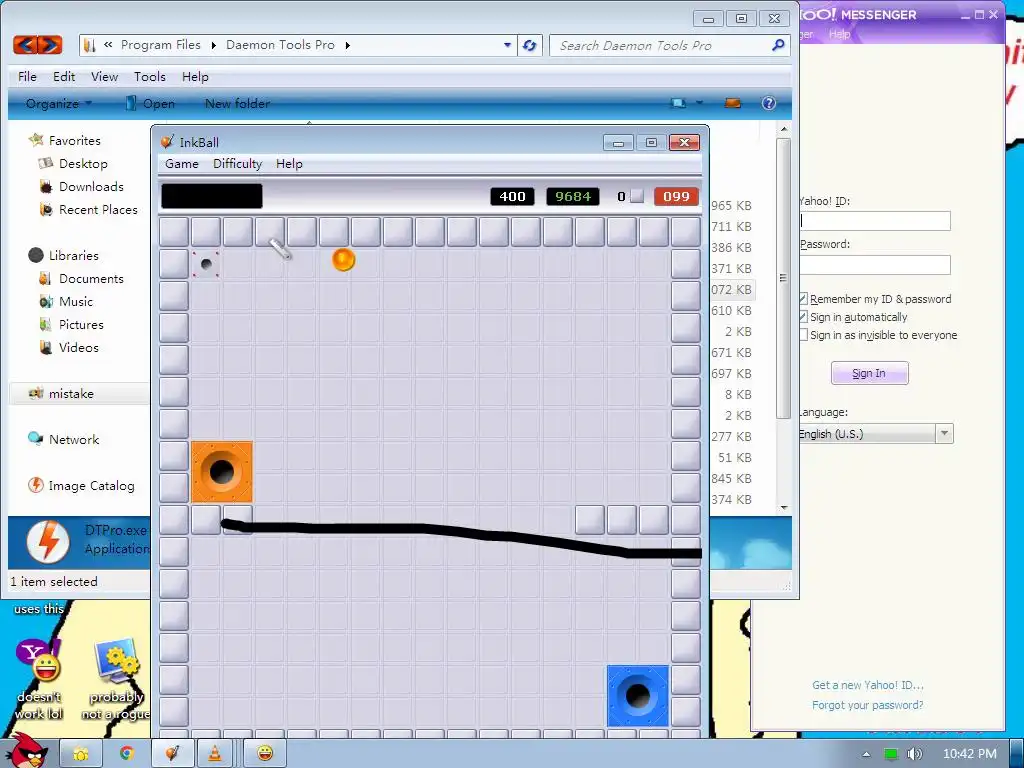Select Music in the navigation pane
1024x768 pixels.
pos(76,301)
